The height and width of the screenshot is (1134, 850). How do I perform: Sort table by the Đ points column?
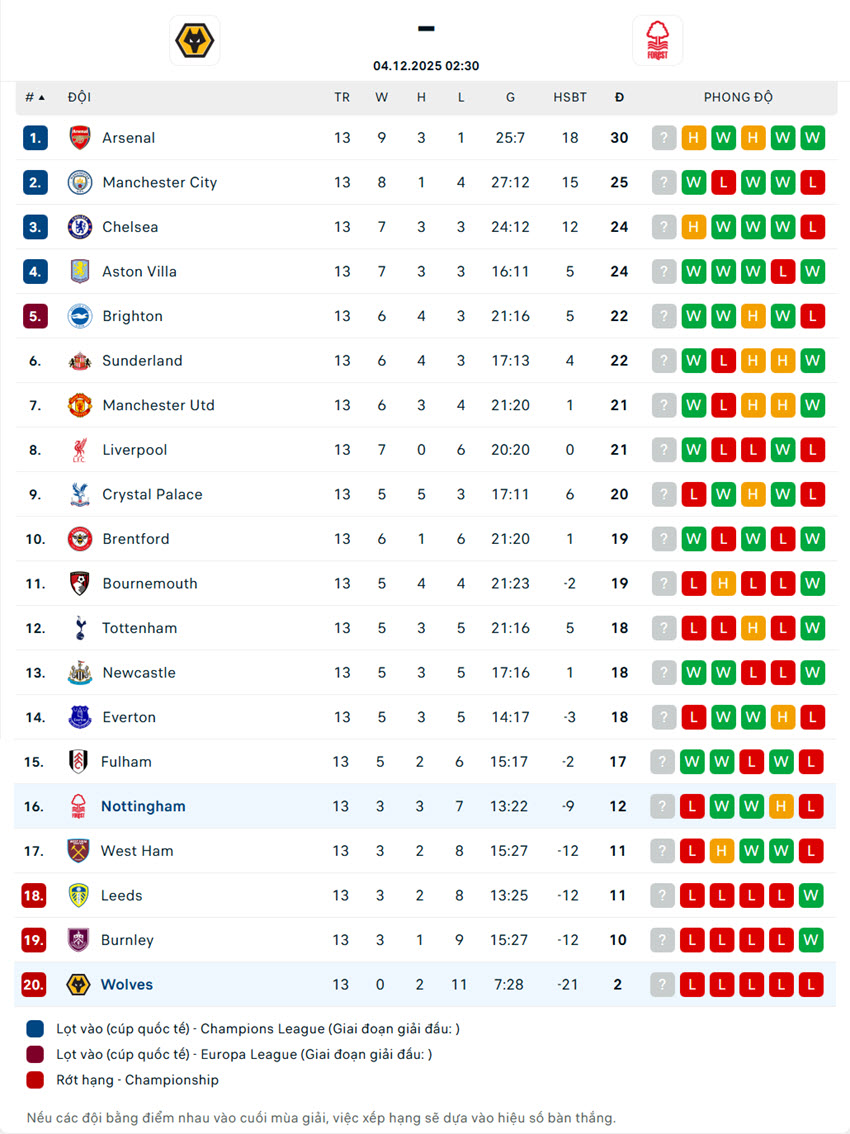[619, 98]
